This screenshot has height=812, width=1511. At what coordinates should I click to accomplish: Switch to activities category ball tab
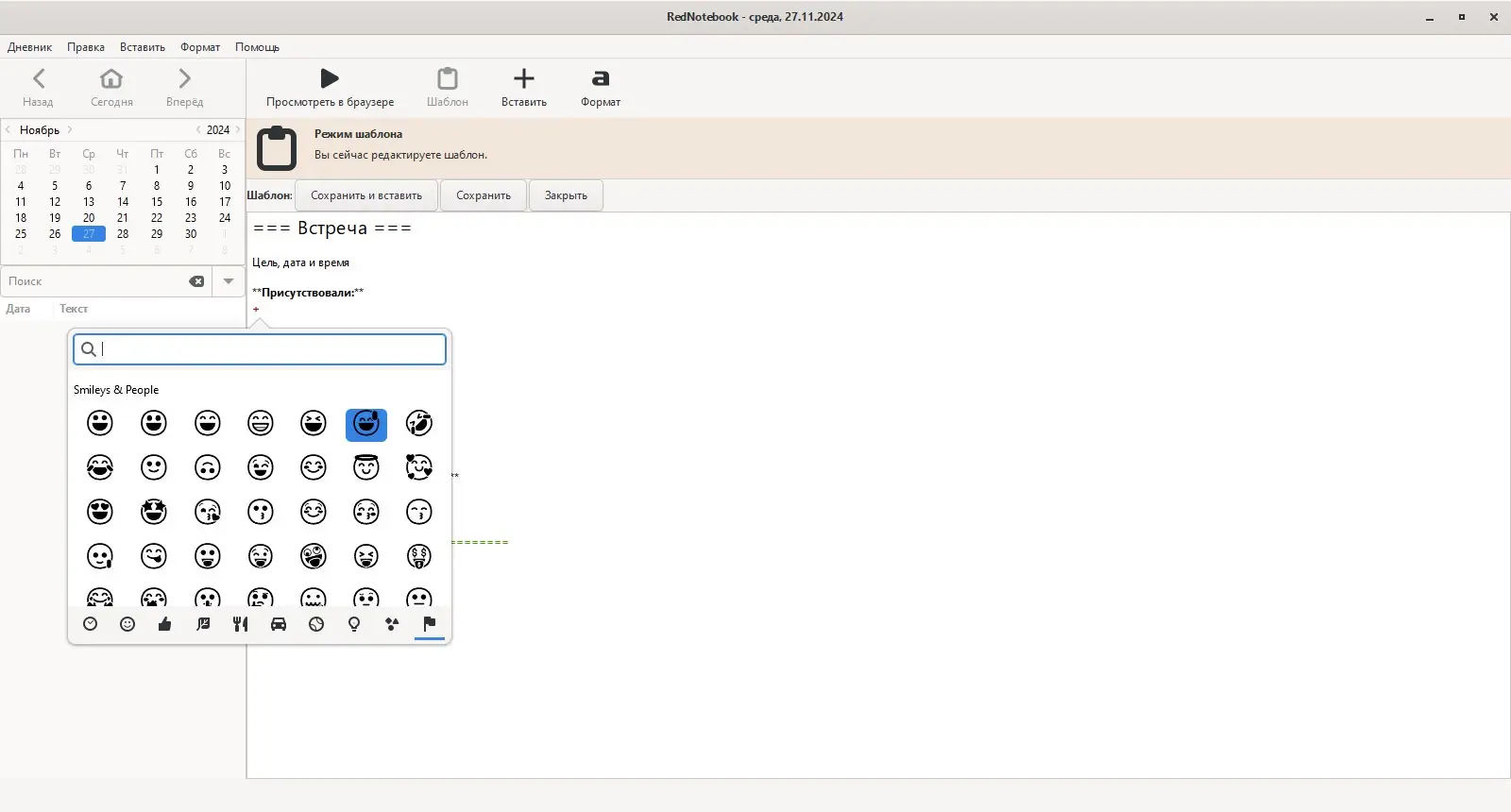[x=316, y=624]
